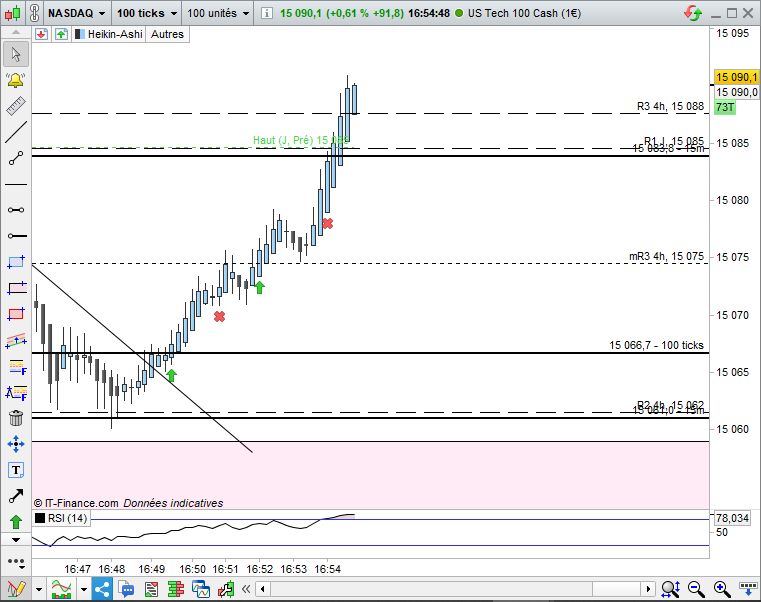Click the Haut (J, Pré) green label
This screenshot has width=761, height=602.
(x=300, y=140)
